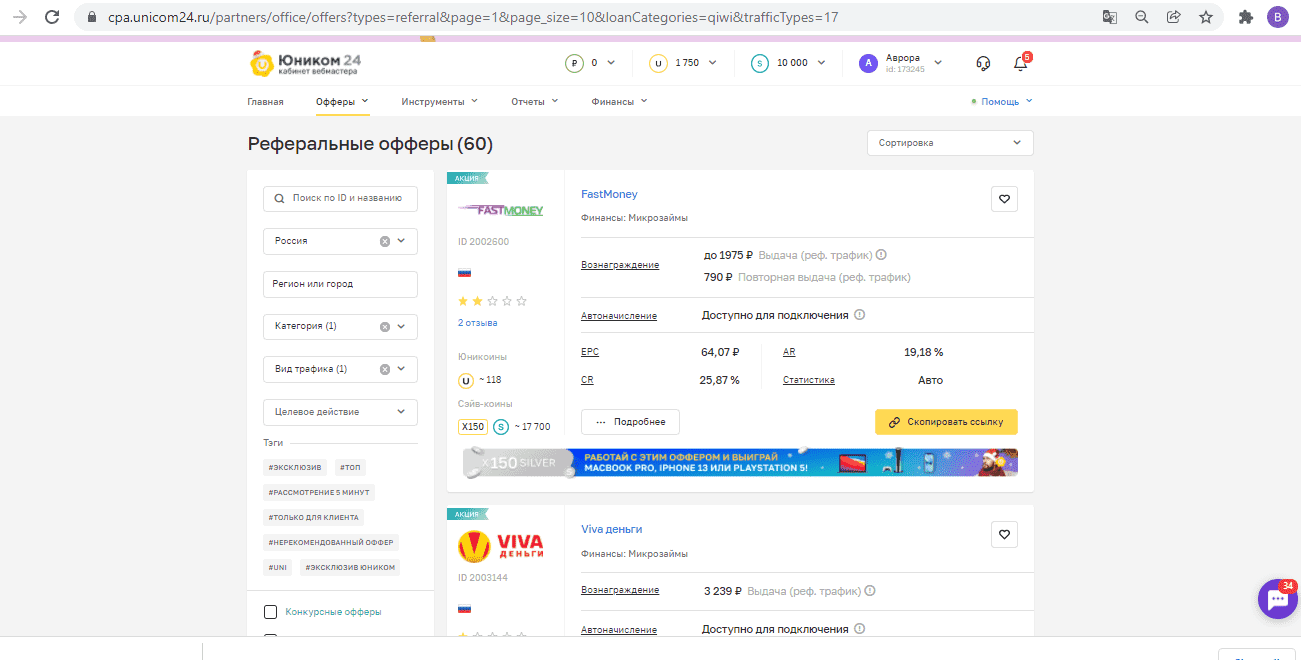1301x660 pixels.
Task: Go to Главная tab
Action: point(265,101)
